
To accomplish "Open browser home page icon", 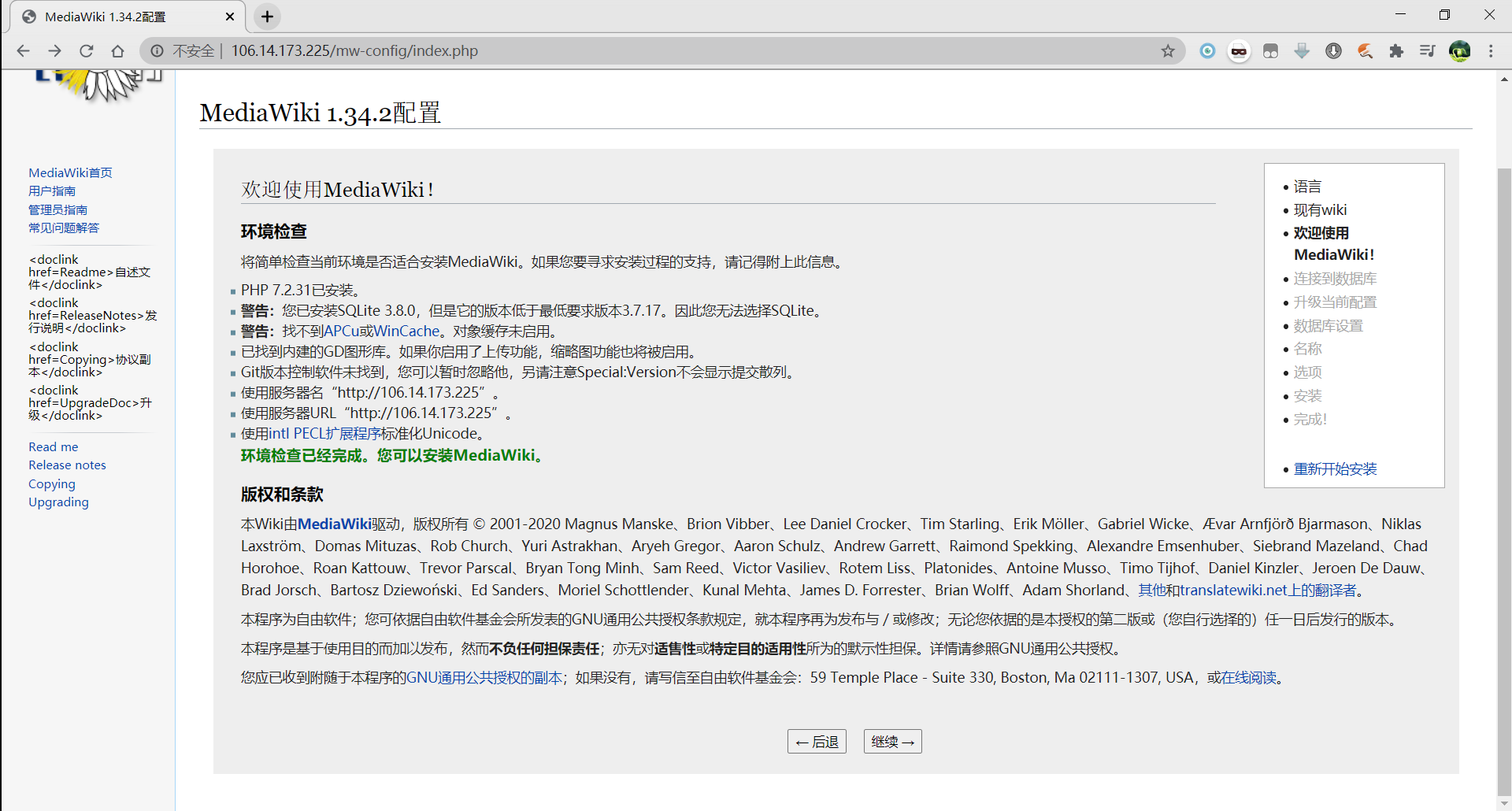I will pyautogui.click(x=117, y=51).
